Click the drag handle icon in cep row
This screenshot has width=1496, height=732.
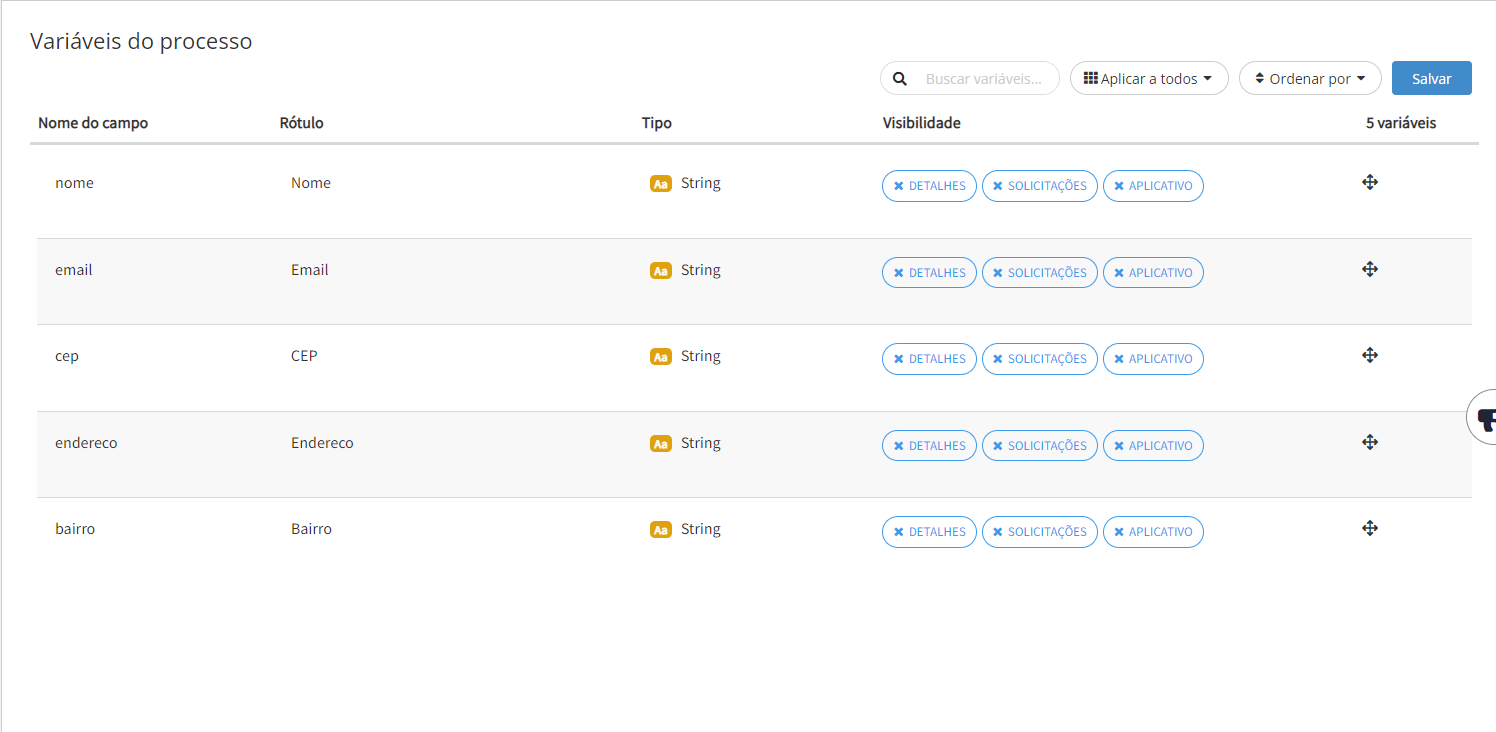coord(1370,355)
